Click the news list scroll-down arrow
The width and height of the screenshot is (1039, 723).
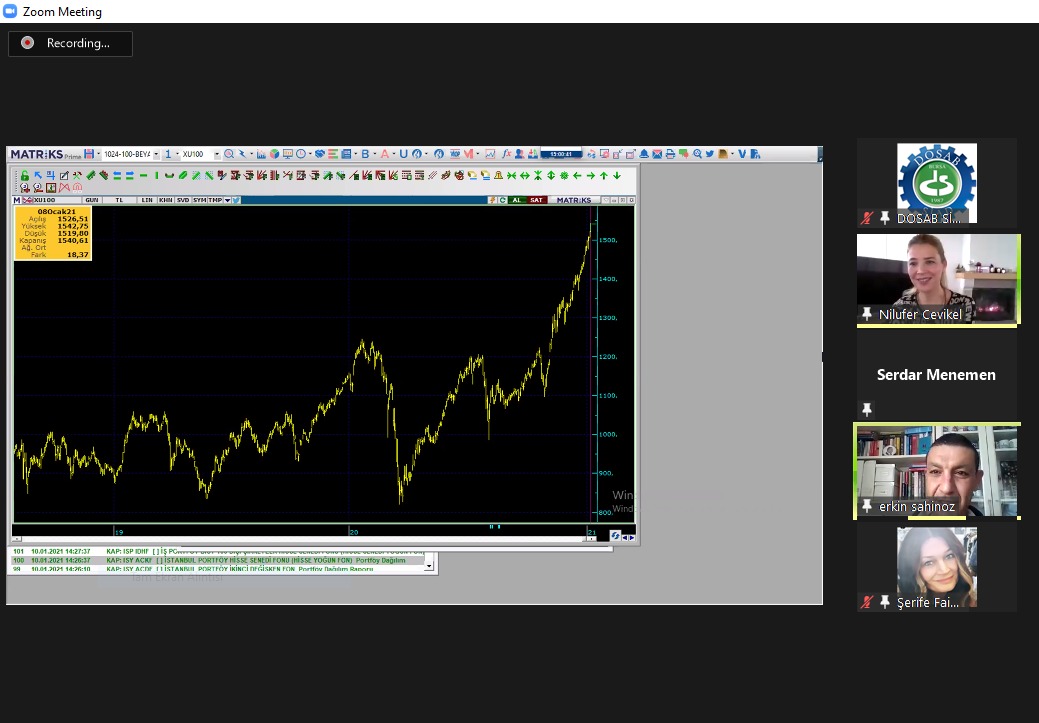[429, 565]
